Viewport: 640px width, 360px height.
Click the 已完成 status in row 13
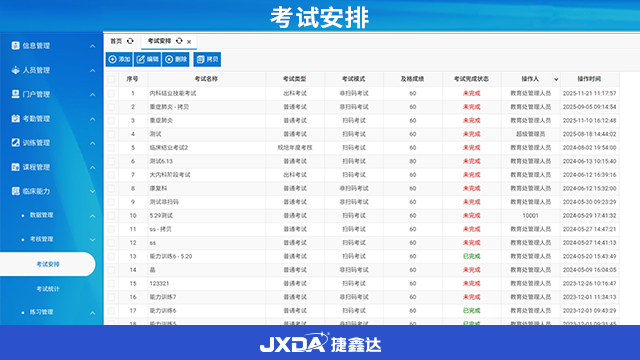(x=471, y=256)
